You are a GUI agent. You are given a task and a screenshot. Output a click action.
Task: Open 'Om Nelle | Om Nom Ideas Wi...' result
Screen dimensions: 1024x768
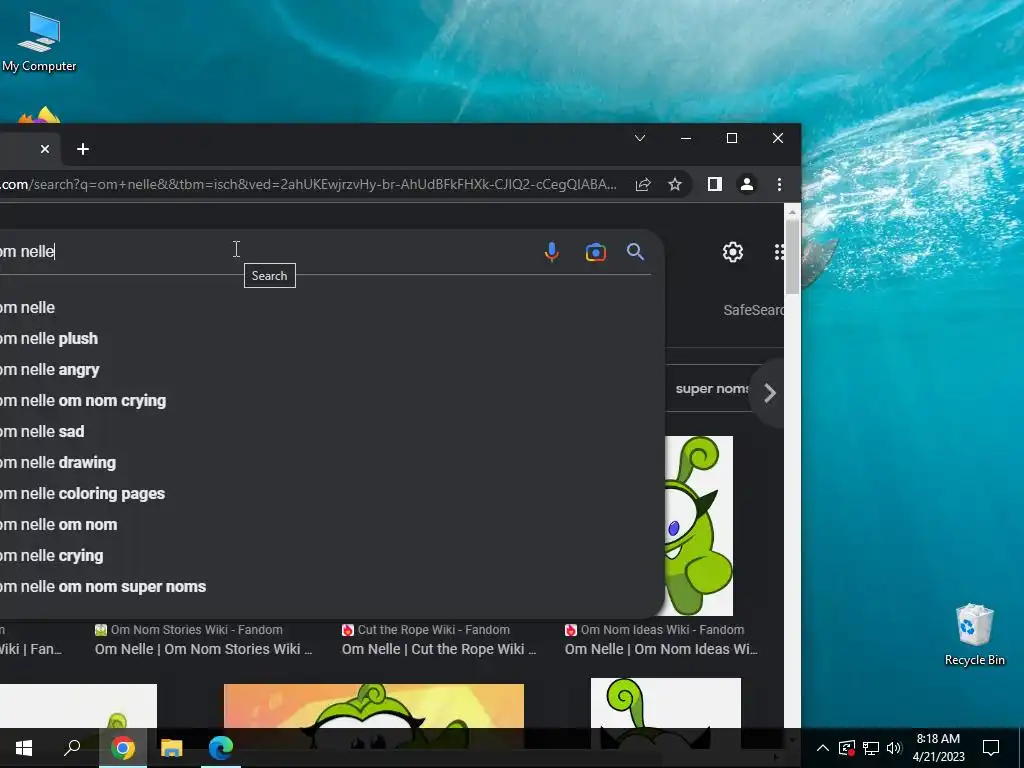661,649
